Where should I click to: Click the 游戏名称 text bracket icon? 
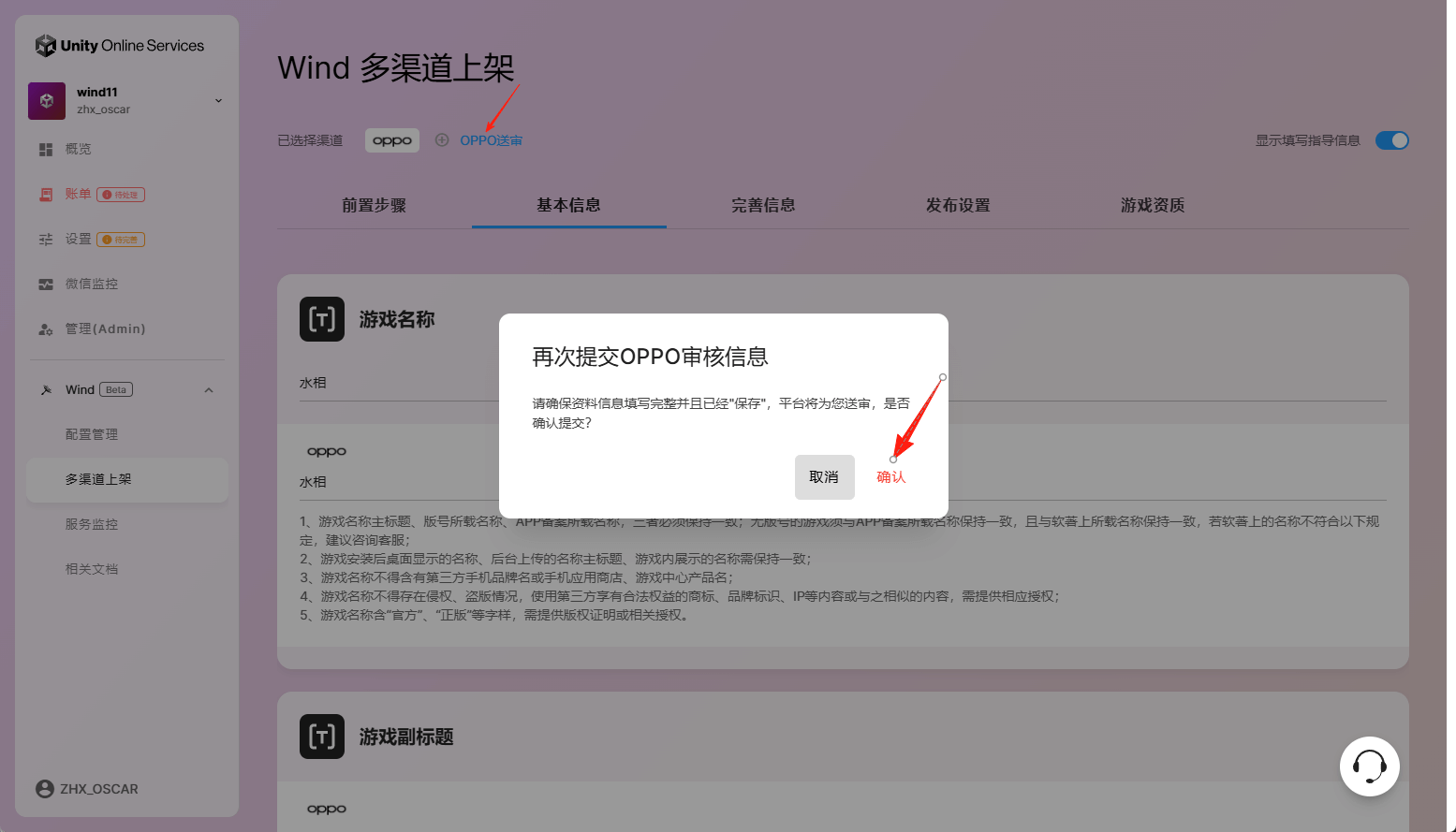321,319
